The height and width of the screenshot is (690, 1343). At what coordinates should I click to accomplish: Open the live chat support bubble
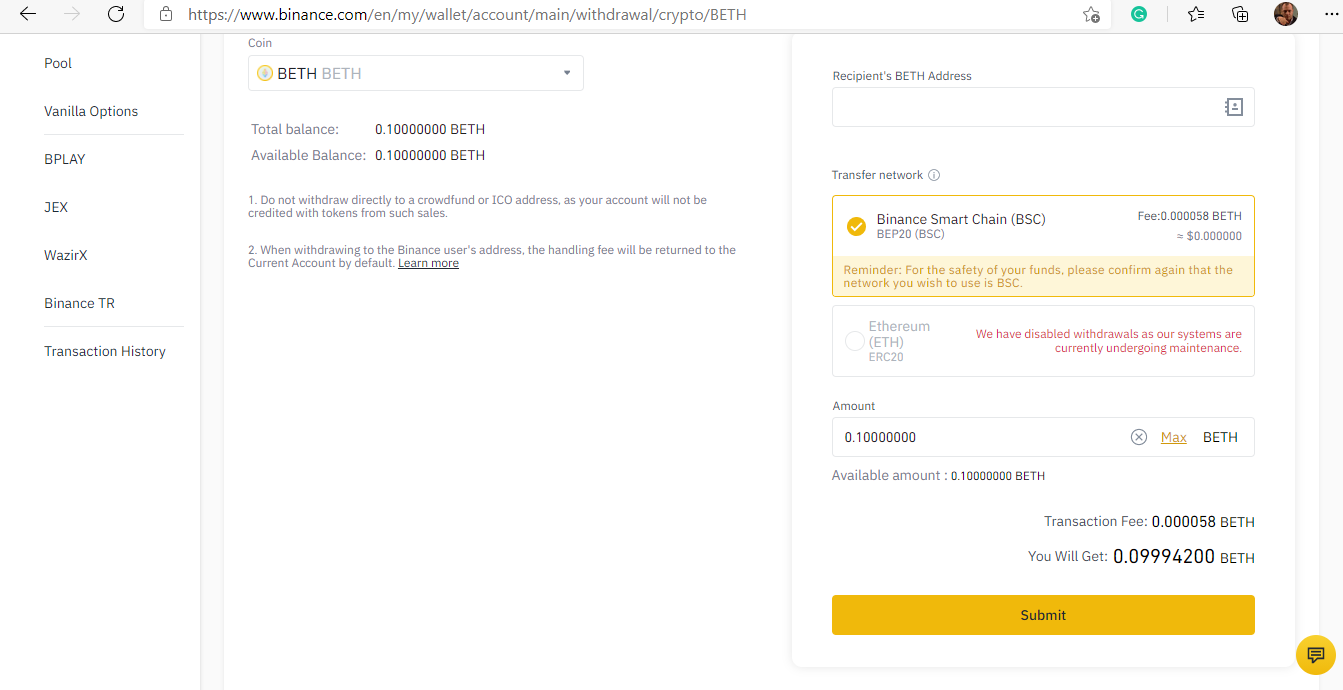(1316, 655)
